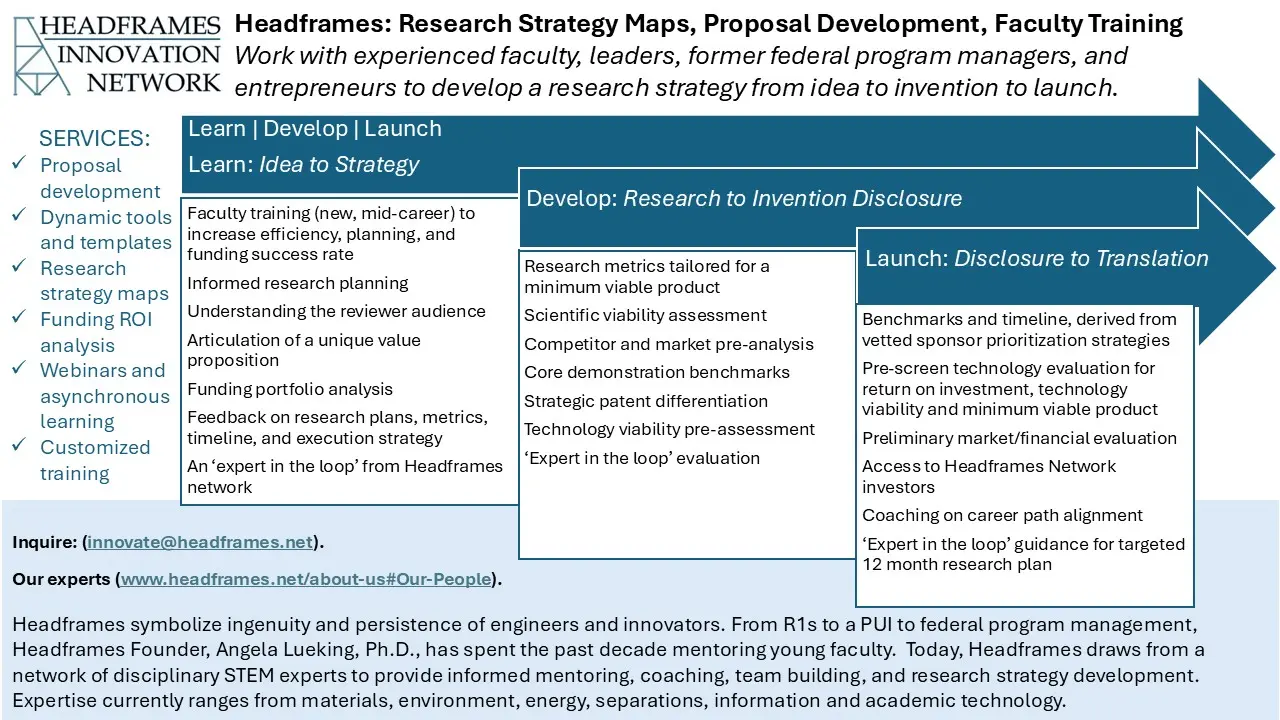Click the checkmark beside Dynamic tools and templates

click(19, 216)
